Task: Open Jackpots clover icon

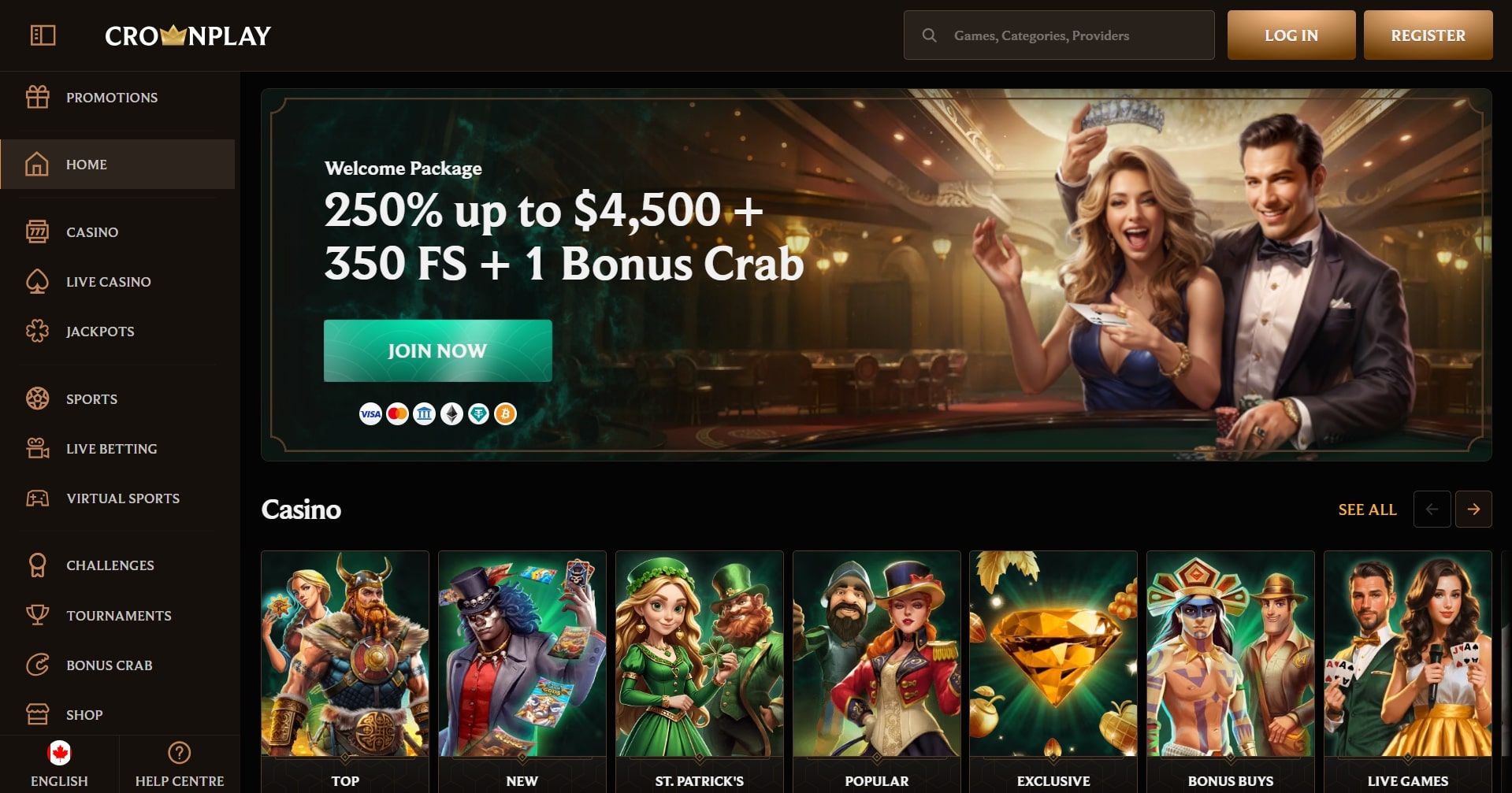Action: pyautogui.click(x=37, y=331)
